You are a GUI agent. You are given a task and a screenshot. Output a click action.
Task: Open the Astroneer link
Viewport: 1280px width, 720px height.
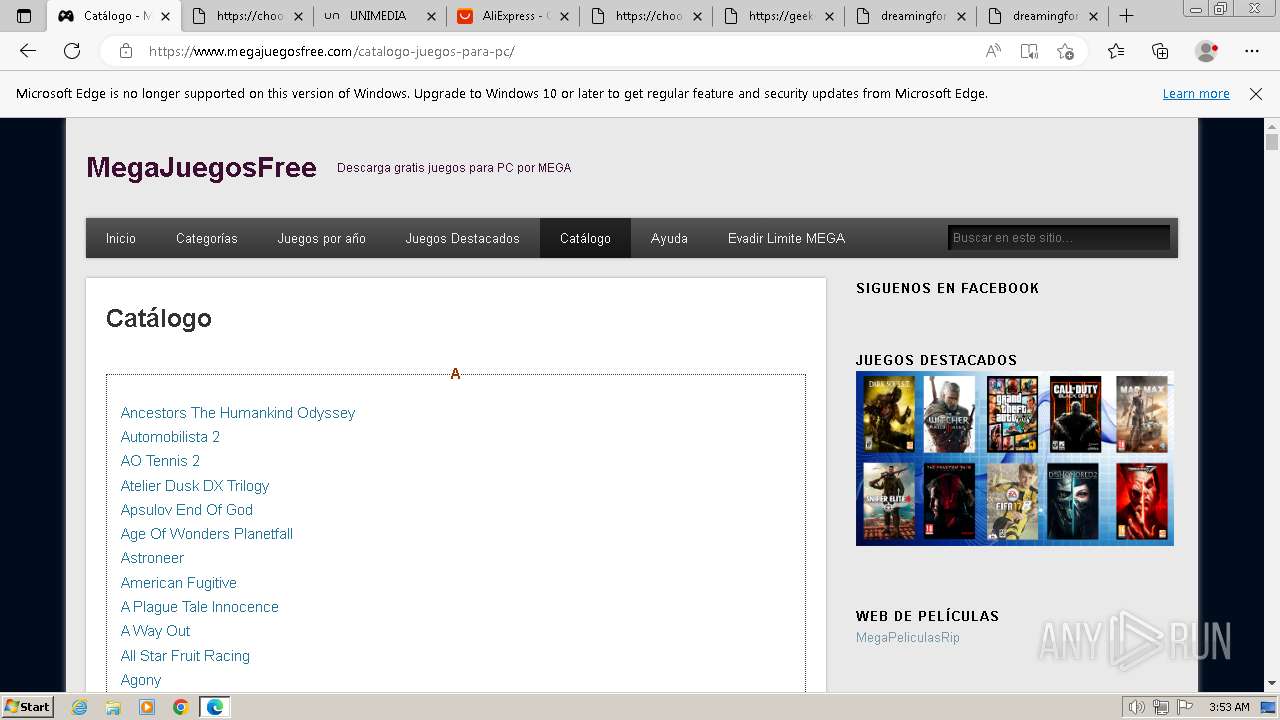point(152,558)
